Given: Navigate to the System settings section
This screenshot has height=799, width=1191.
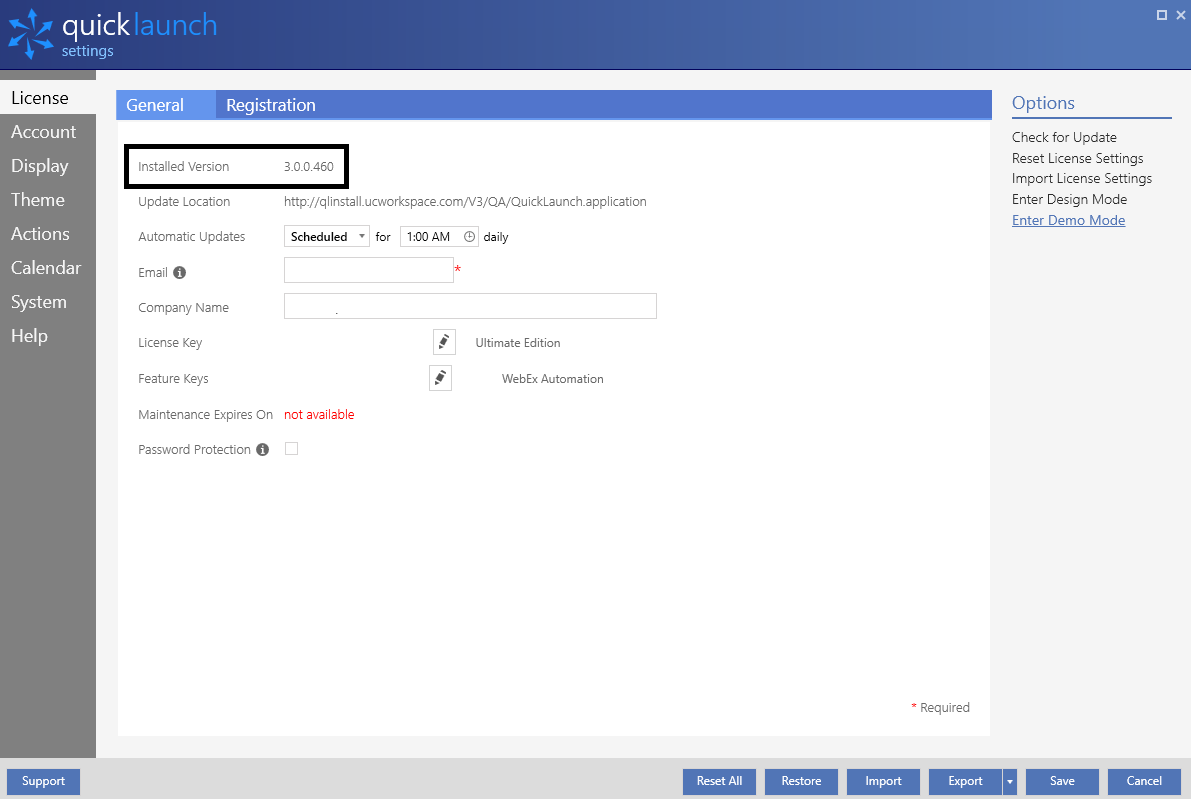Looking at the screenshot, I should click(39, 301).
